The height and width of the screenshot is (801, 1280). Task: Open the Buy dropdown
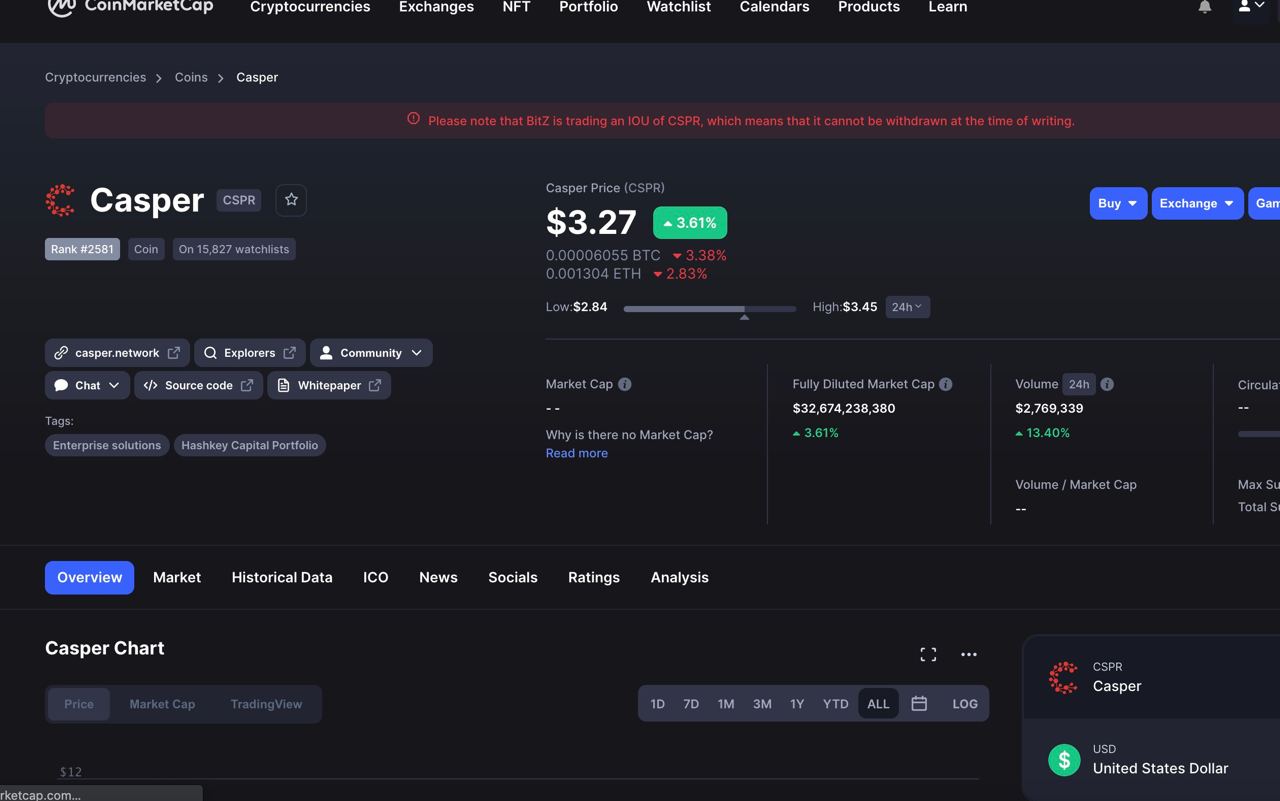click(x=1118, y=203)
